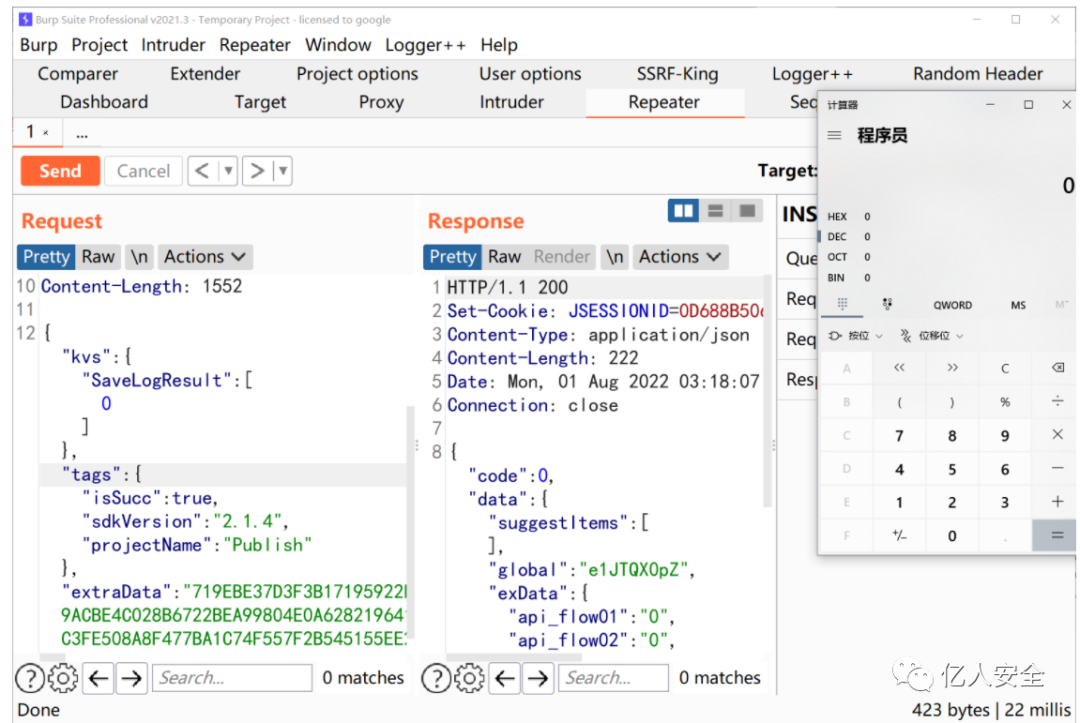Viewport: 1080px width, 723px height.
Task: Open response Actions dropdown
Action: point(680,257)
